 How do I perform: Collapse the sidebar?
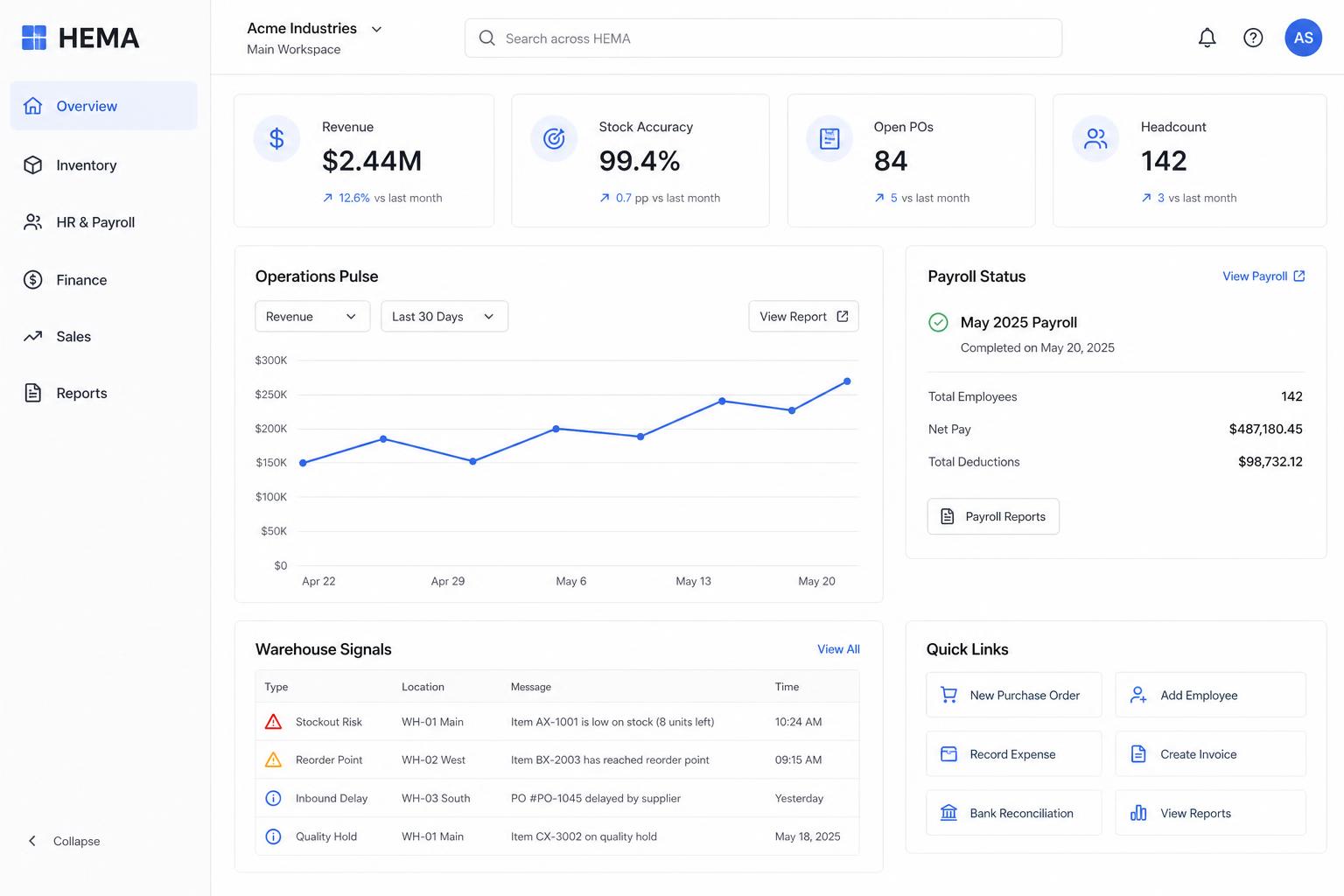click(x=63, y=841)
